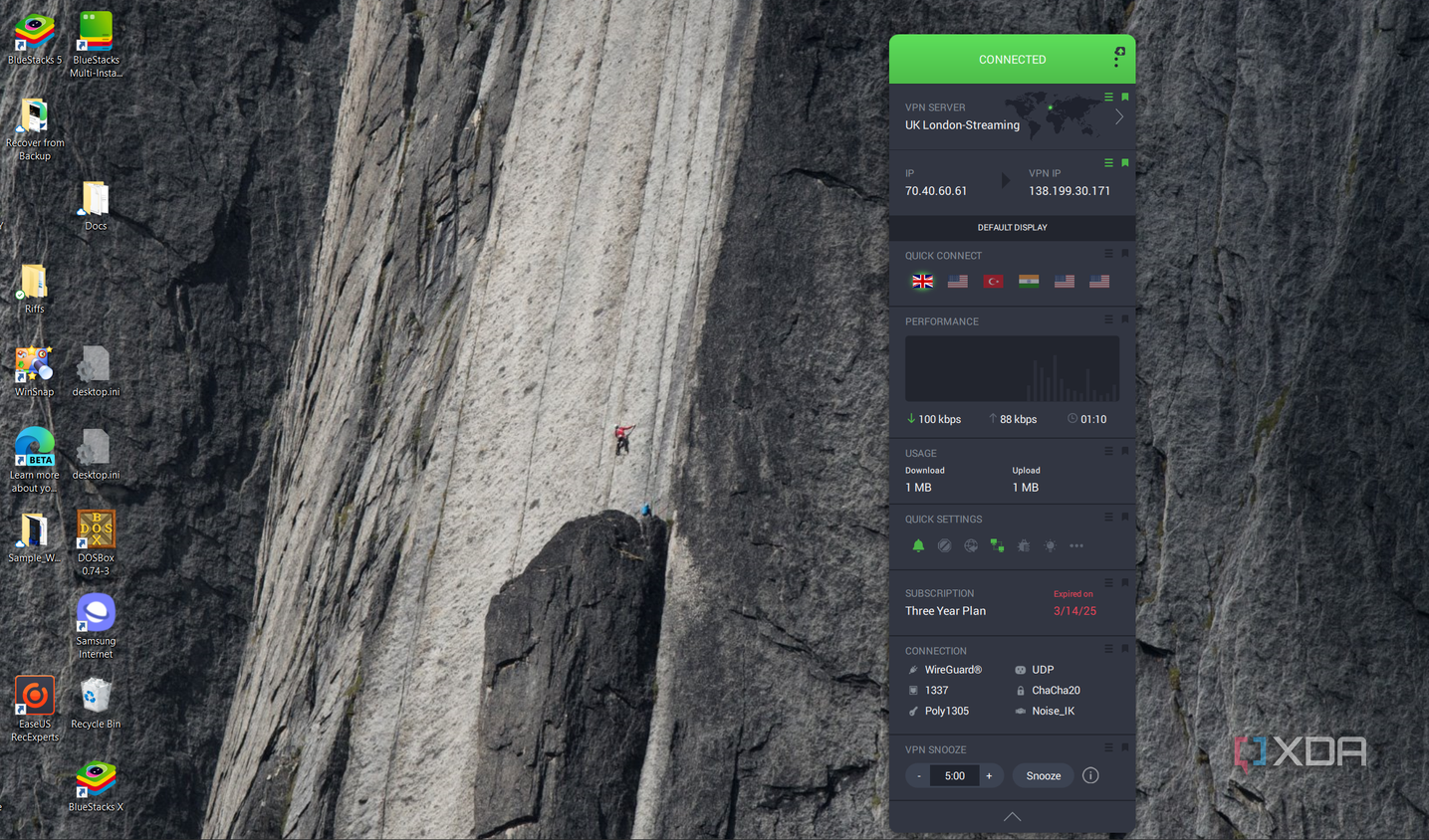Toggle LAN access icon in Quick Settings

click(x=997, y=545)
